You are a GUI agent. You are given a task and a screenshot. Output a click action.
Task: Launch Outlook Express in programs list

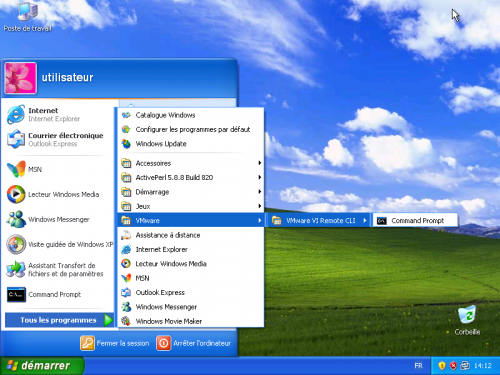click(191, 292)
